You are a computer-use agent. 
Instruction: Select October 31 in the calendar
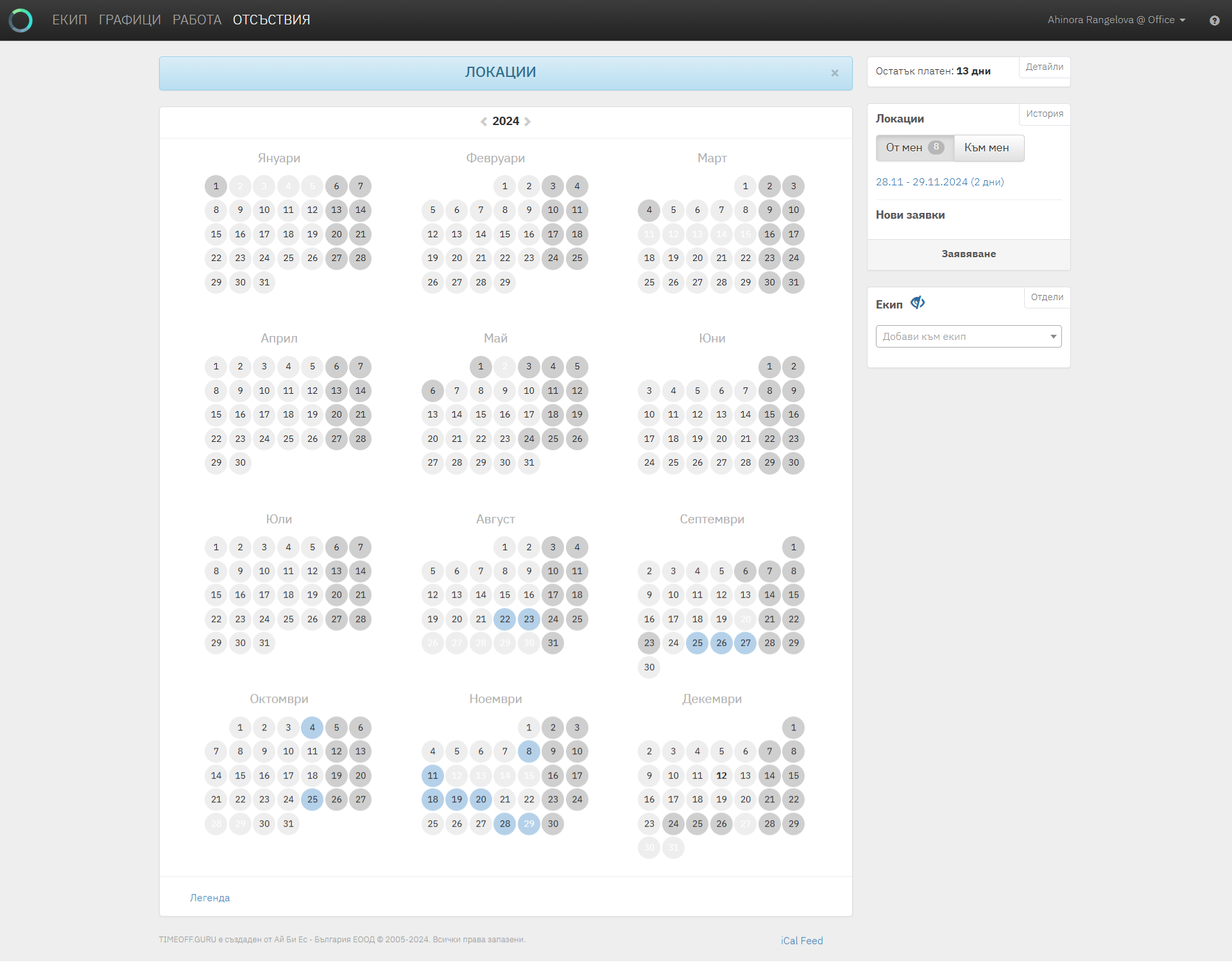tap(288, 823)
